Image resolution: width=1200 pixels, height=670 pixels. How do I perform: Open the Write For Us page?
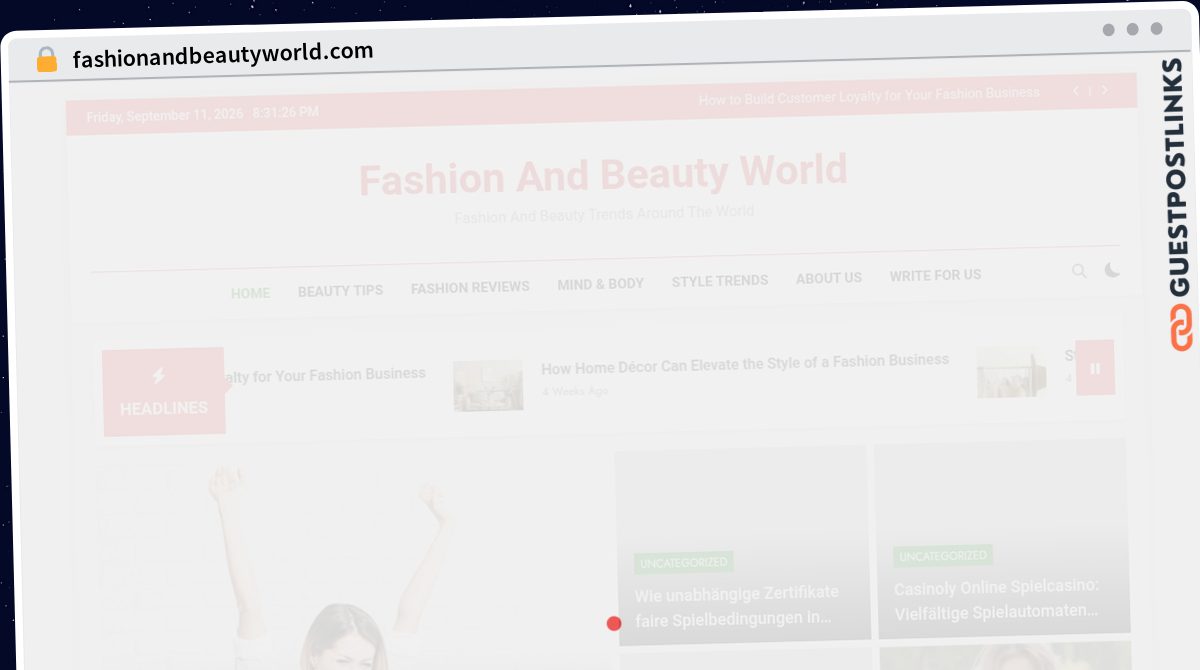pos(935,275)
